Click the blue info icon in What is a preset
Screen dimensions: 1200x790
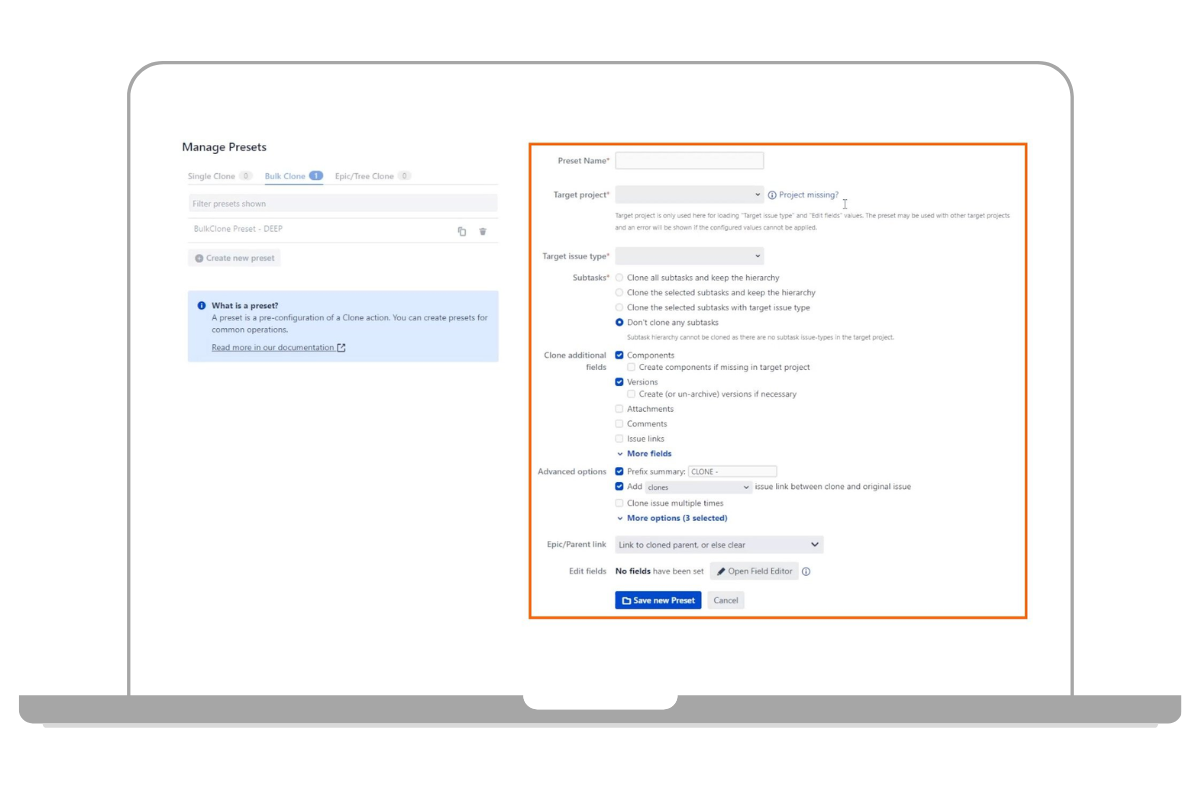click(202, 306)
